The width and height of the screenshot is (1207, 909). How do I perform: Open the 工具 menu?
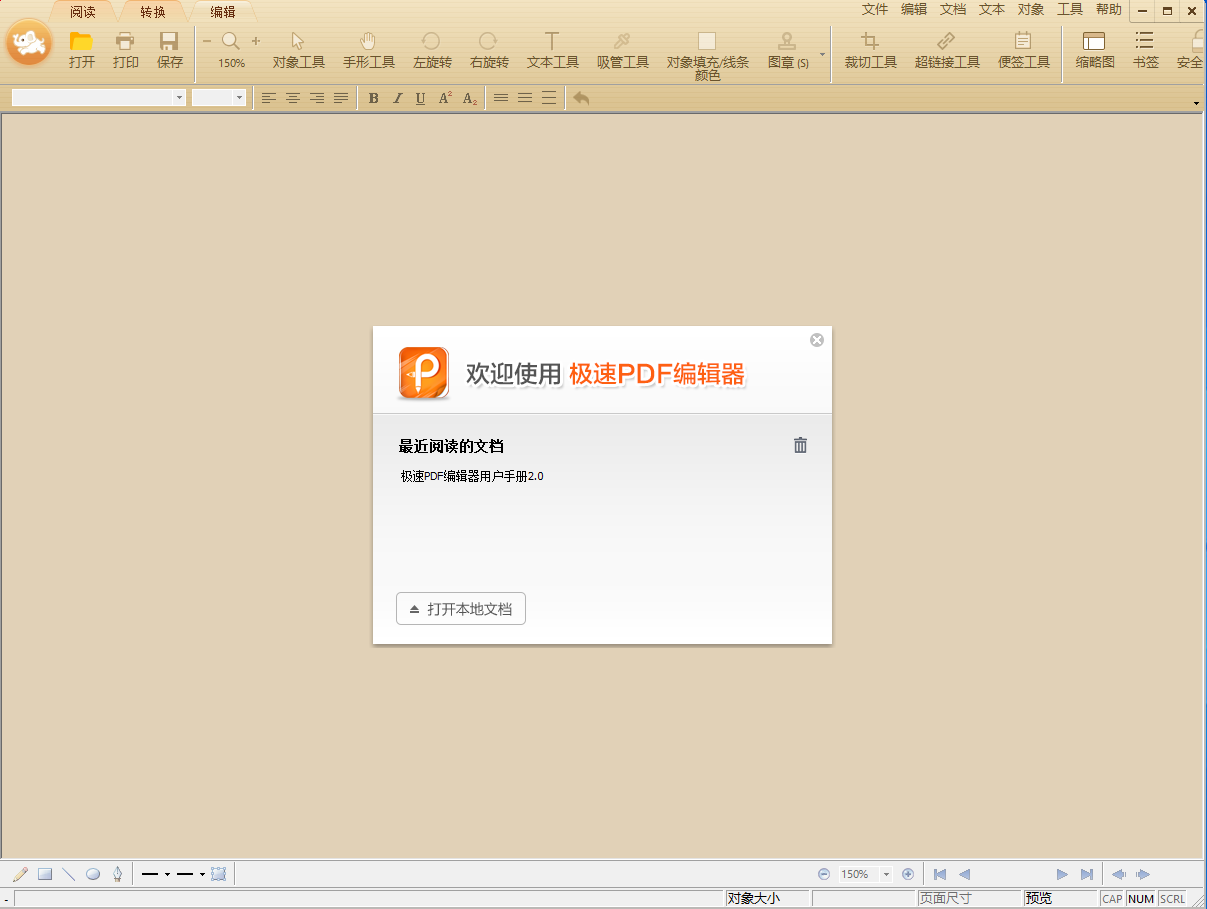1070,9
